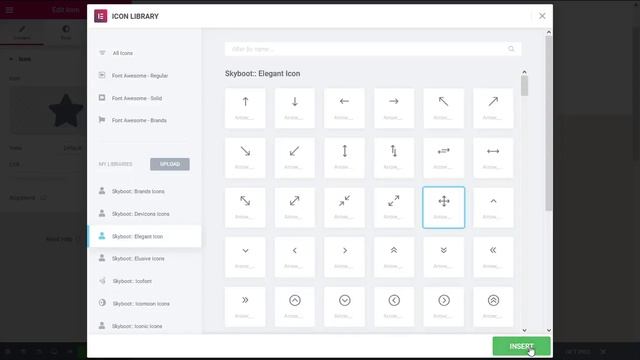Screen dimensions: 640x360
Task: Open Skyboot Elegant Icon library
Action: point(144,236)
